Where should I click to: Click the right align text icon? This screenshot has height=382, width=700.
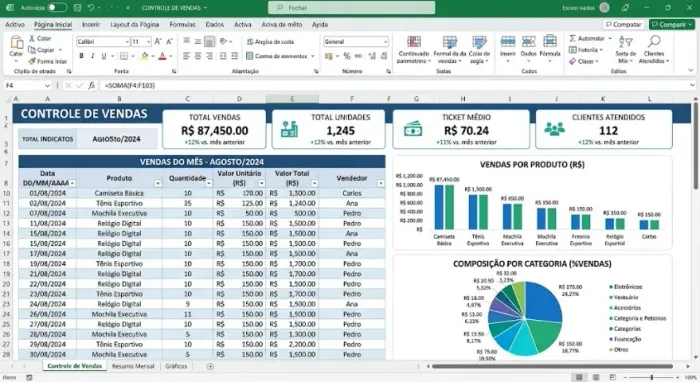(x=209, y=56)
